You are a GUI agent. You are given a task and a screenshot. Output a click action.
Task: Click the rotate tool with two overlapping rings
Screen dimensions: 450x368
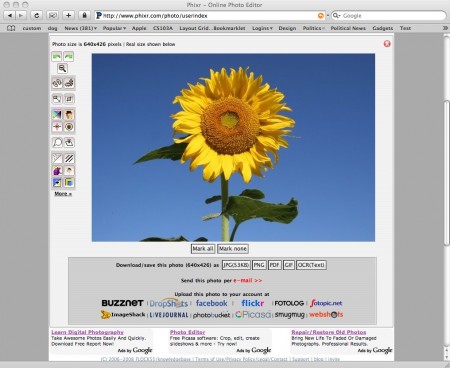coord(57,83)
